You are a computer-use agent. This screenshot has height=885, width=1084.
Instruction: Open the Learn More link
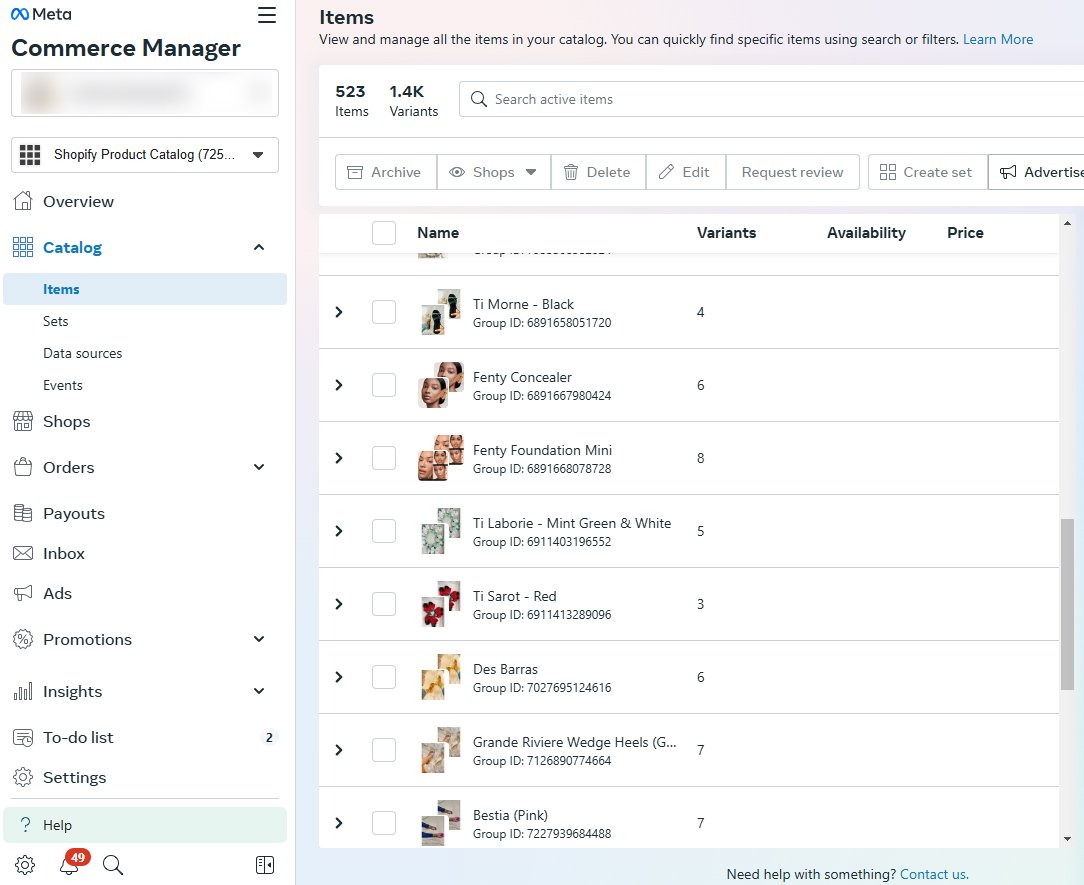coord(998,39)
